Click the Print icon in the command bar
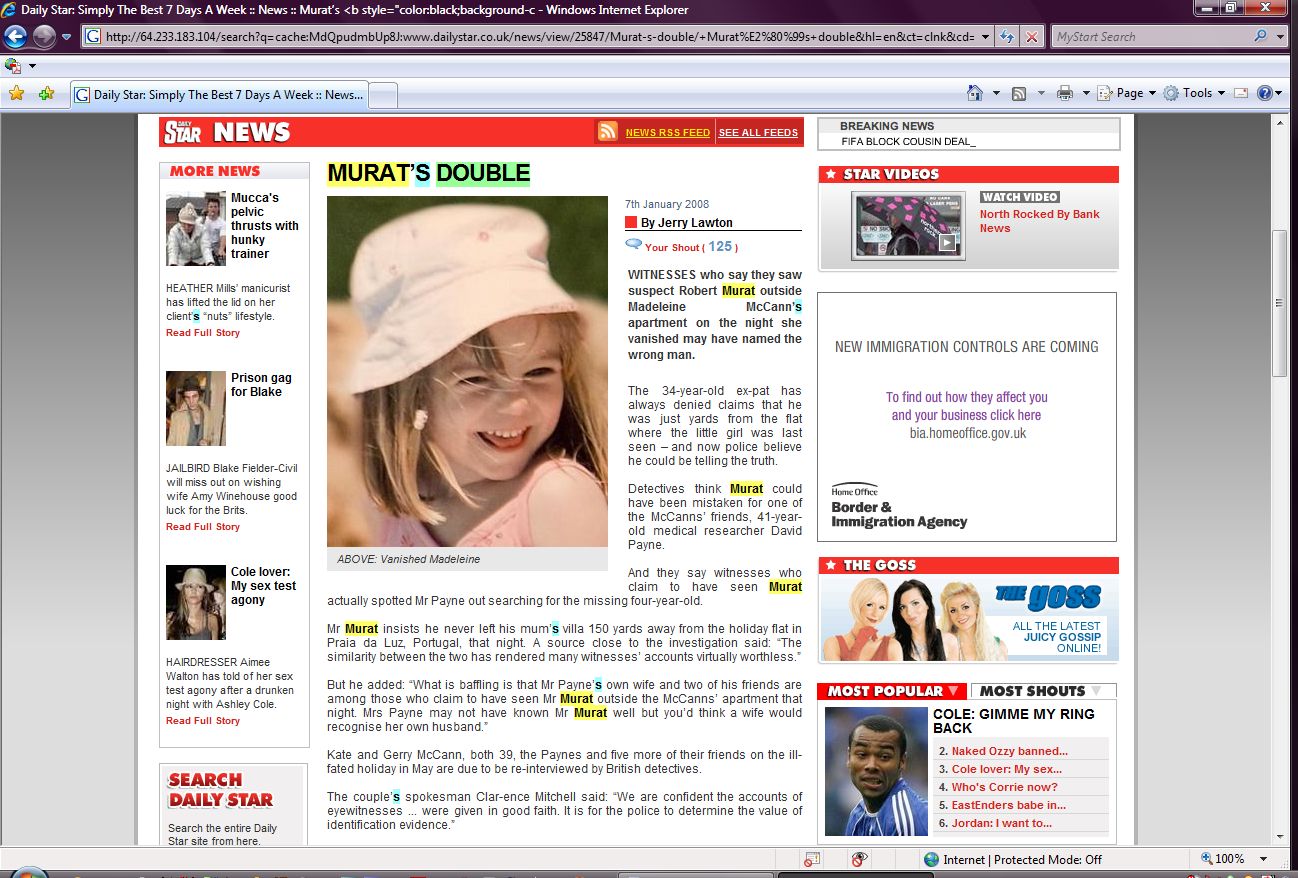 pyautogui.click(x=1064, y=93)
